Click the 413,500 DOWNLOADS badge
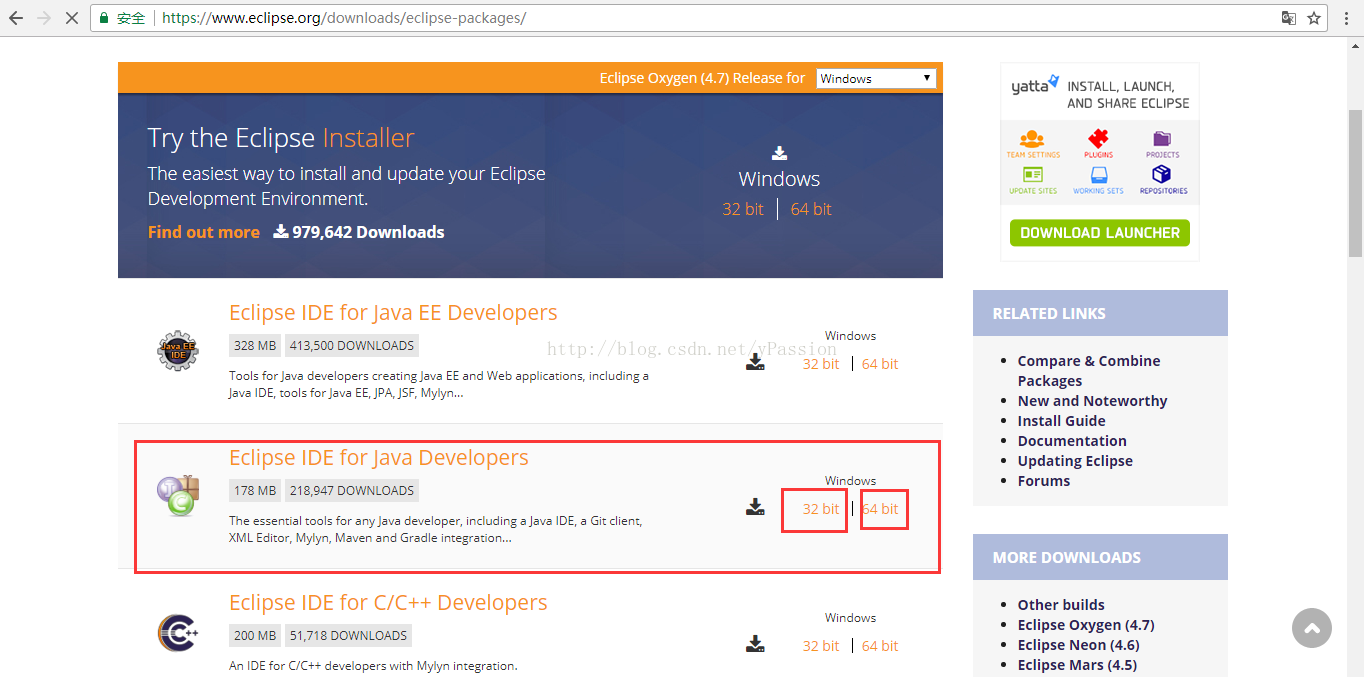1364x677 pixels. pyautogui.click(x=352, y=346)
